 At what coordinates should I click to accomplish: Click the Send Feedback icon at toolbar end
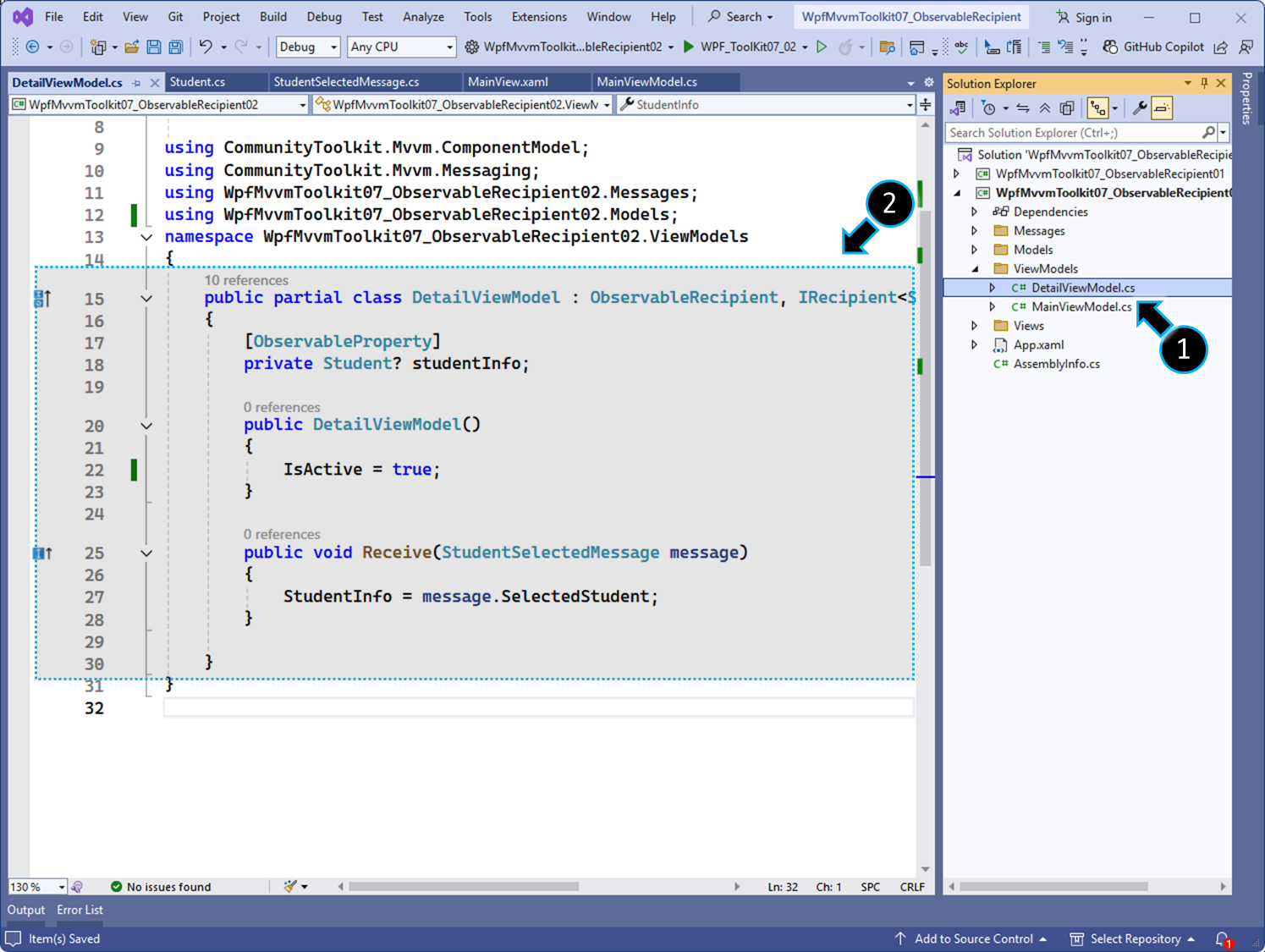1246,47
